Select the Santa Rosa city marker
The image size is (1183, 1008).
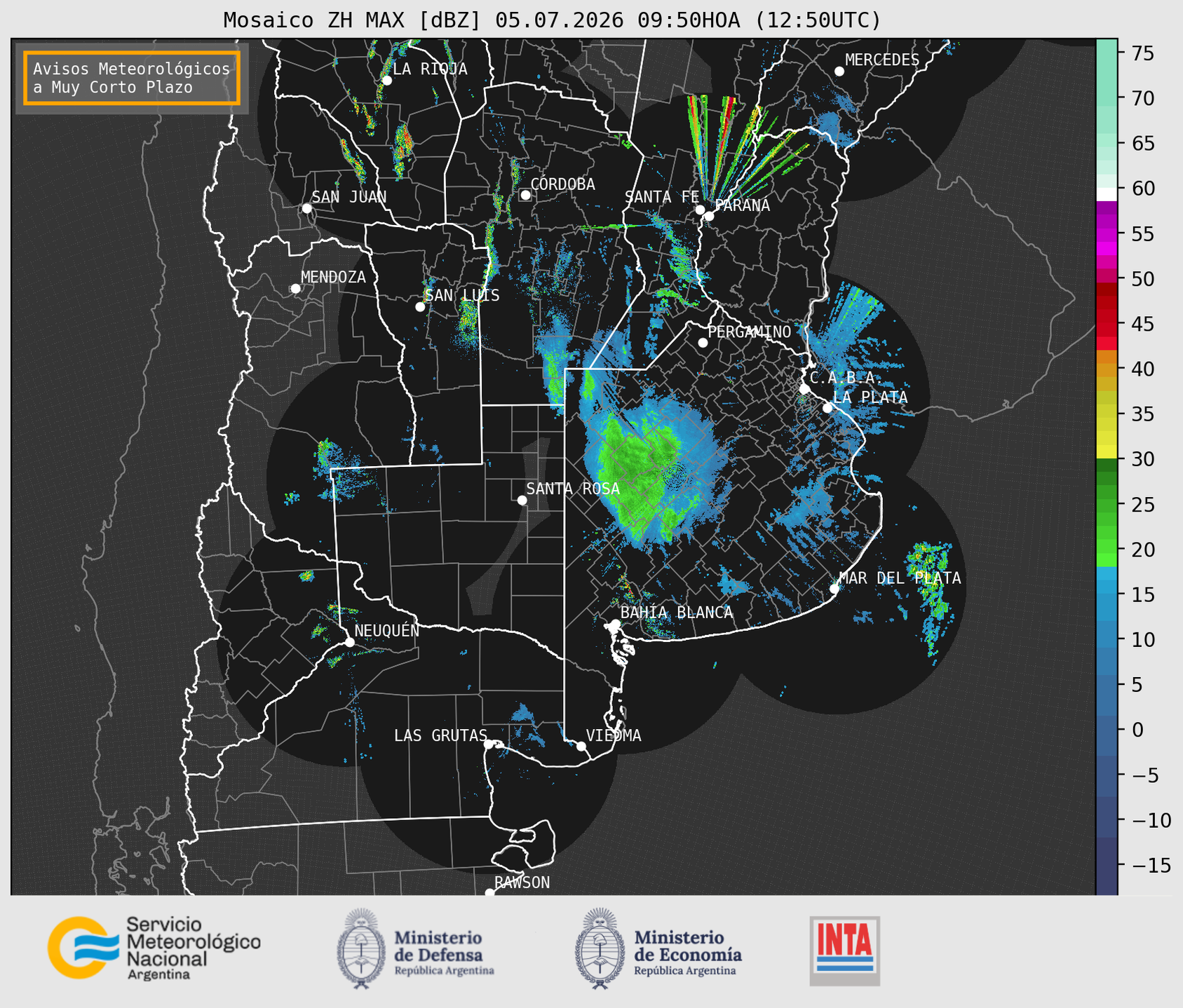coord(522,500)
